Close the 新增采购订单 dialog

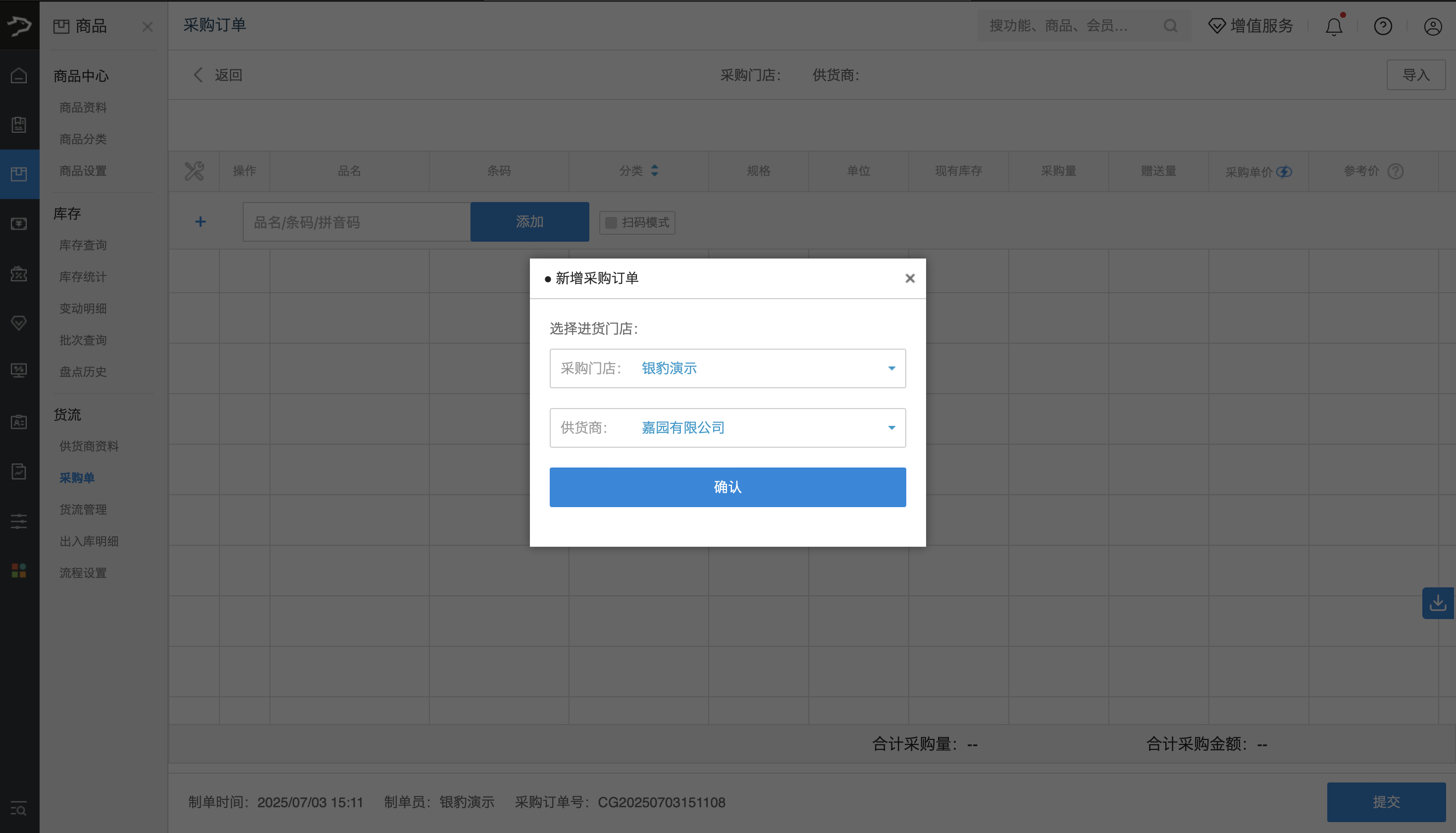(910, 279)
